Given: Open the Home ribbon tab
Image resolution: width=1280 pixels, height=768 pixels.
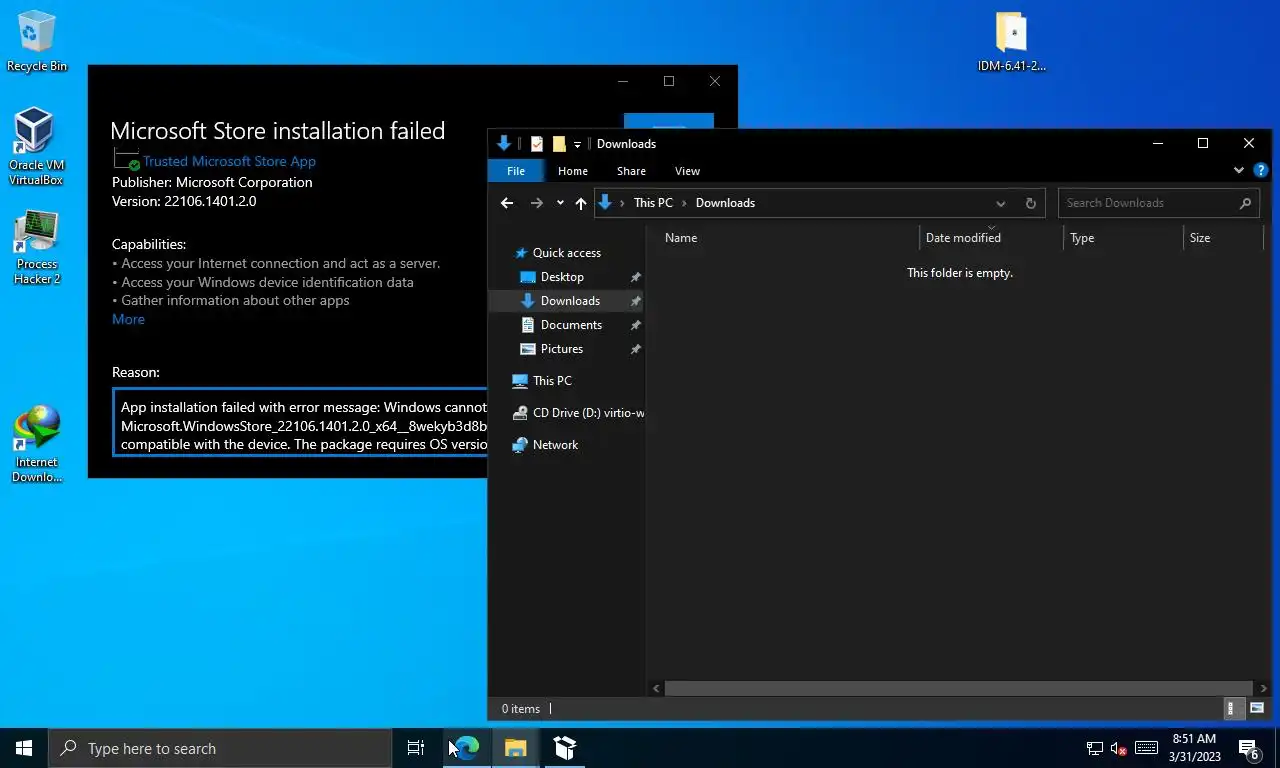Looking at the screenshot, I should [x=573, y=171].
